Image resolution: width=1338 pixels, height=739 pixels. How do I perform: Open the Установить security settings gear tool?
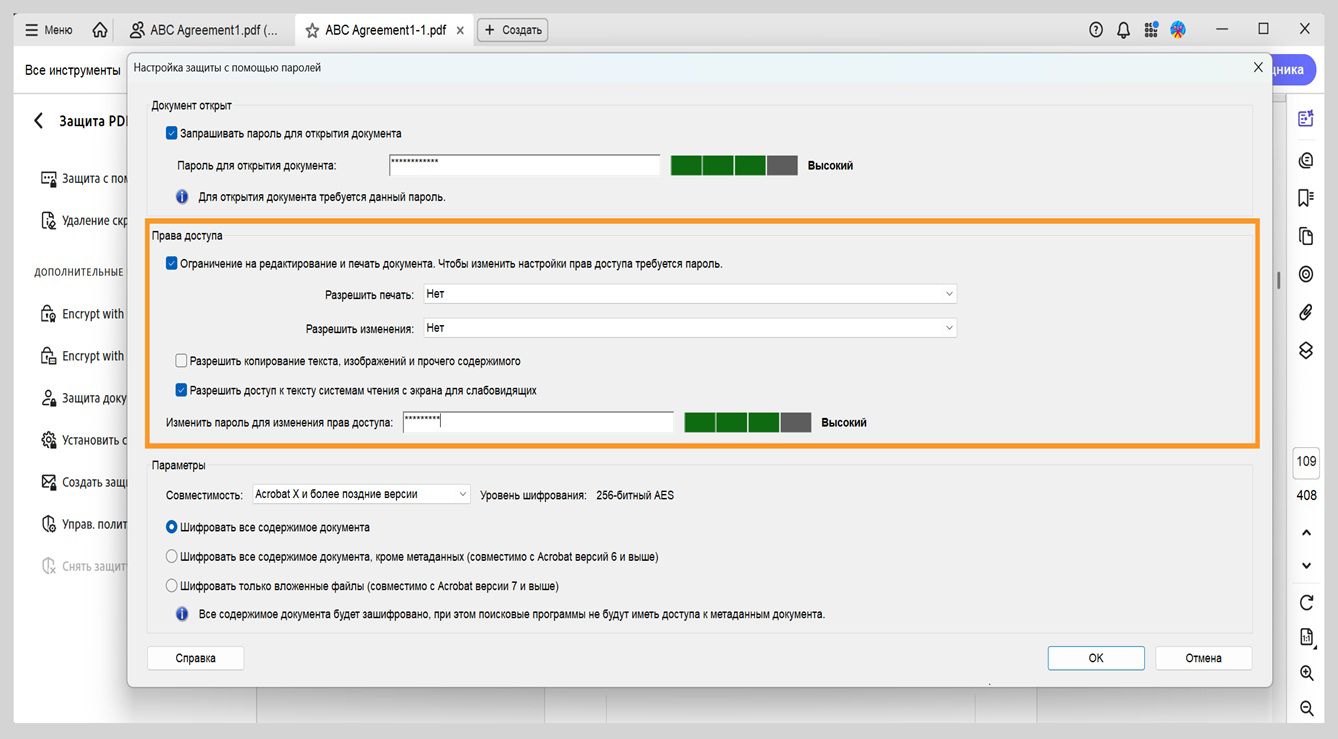[x=84, y=440]
